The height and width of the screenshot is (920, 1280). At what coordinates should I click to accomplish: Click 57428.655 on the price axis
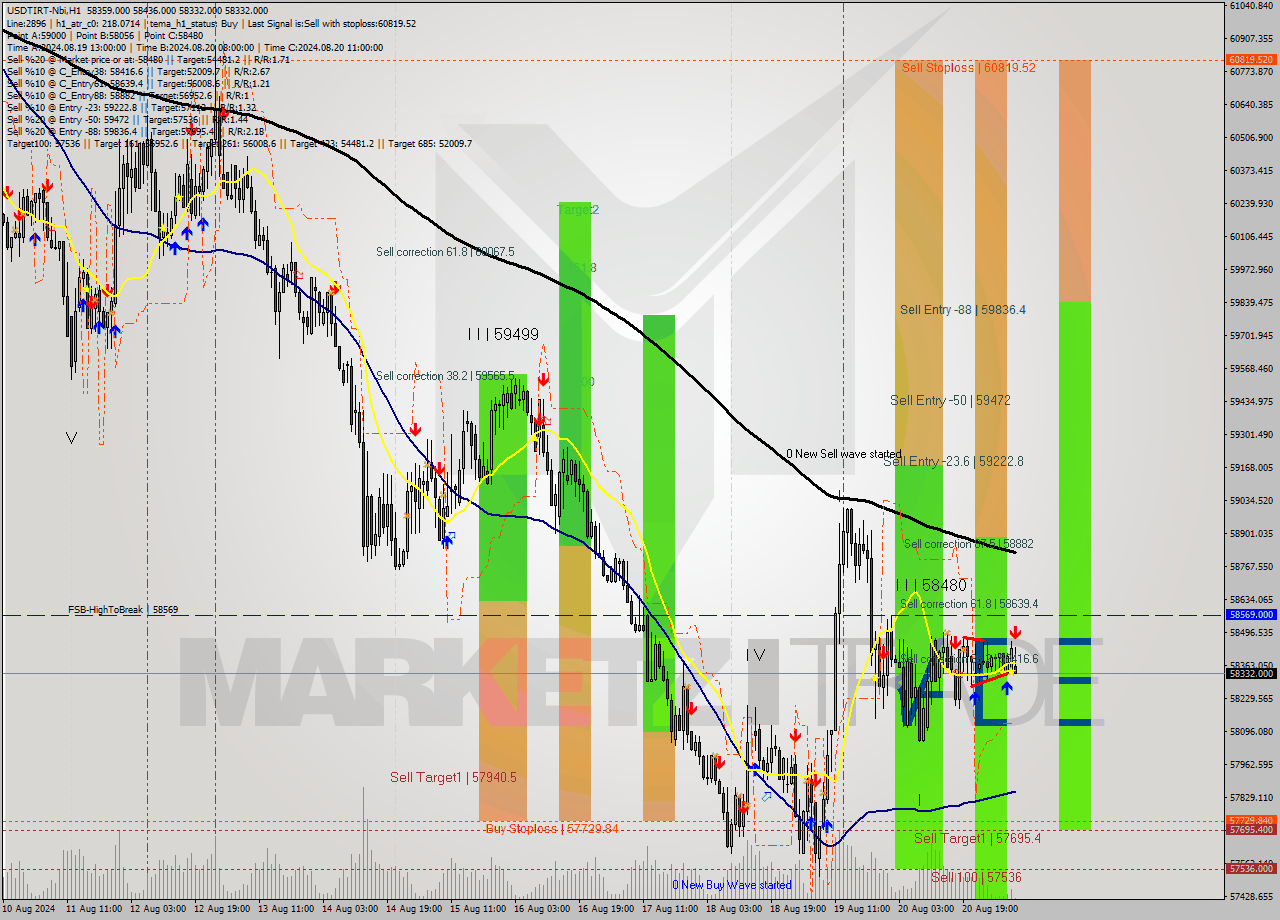(1251, 896)
